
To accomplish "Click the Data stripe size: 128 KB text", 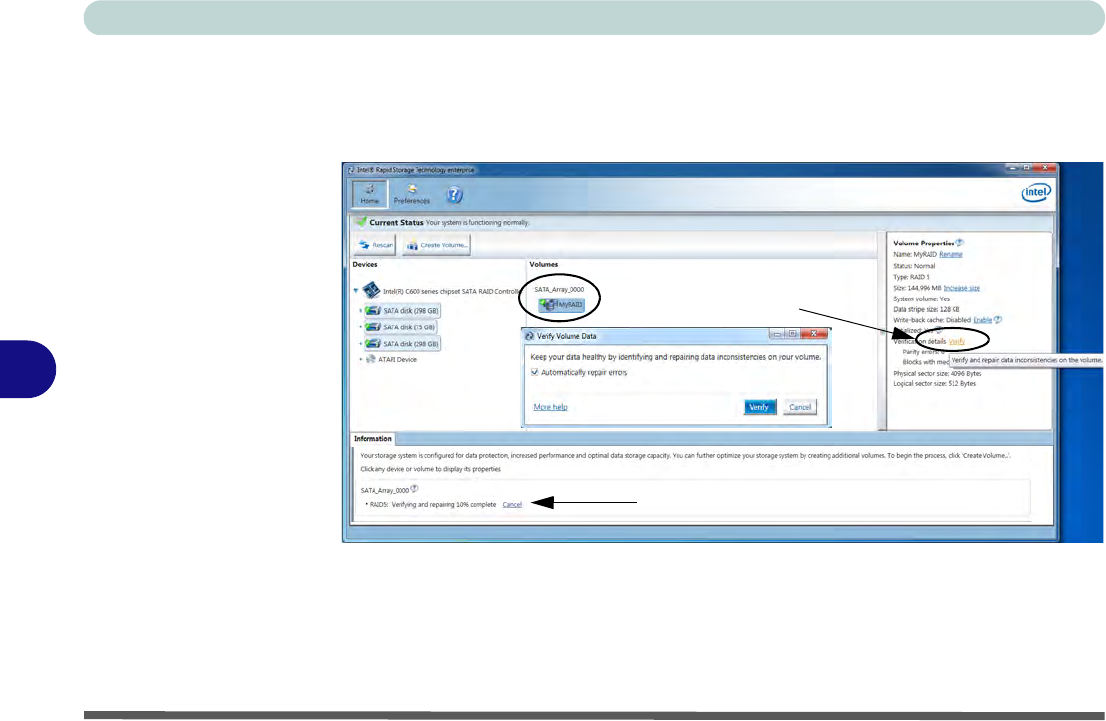I will coord(926,309).
